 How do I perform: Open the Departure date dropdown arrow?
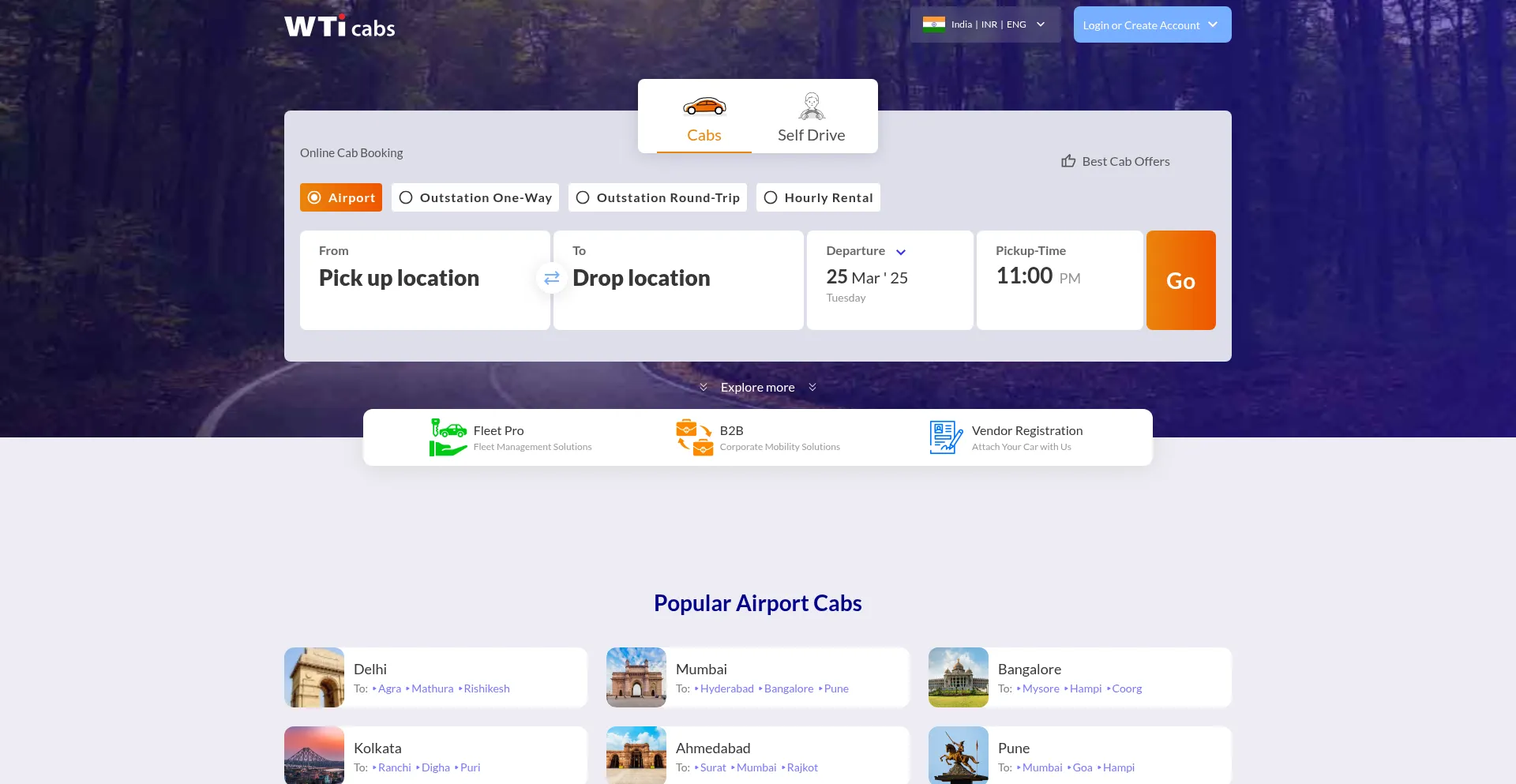pos(901,252)
